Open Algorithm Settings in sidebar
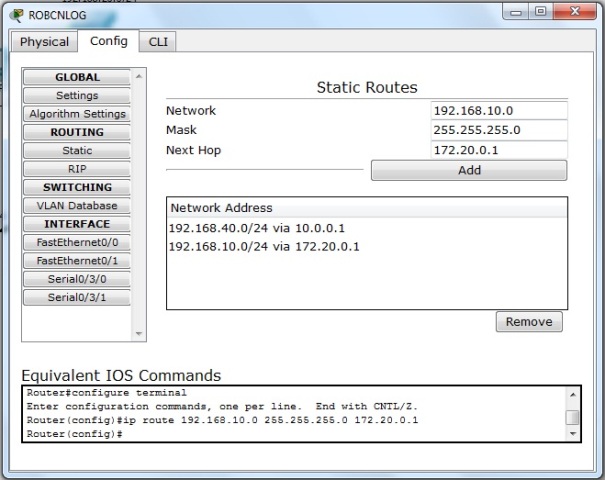 pyautogui.click(x=77, y=114)
